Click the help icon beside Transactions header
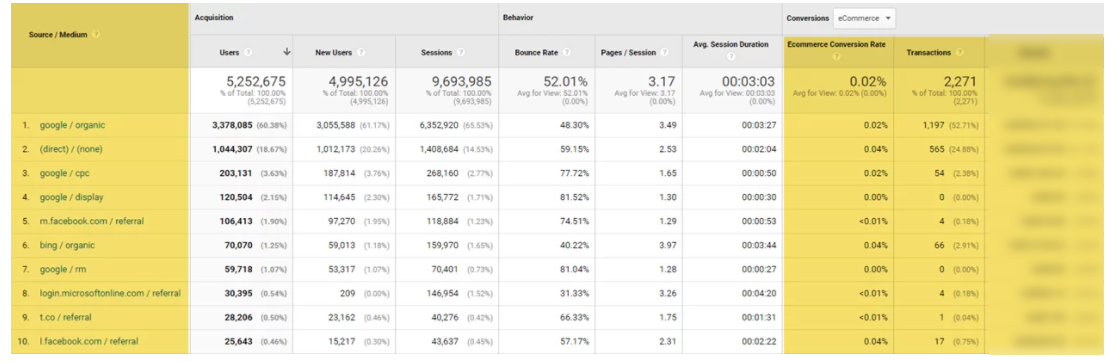 pyautogui.click(x=959, y=52)
